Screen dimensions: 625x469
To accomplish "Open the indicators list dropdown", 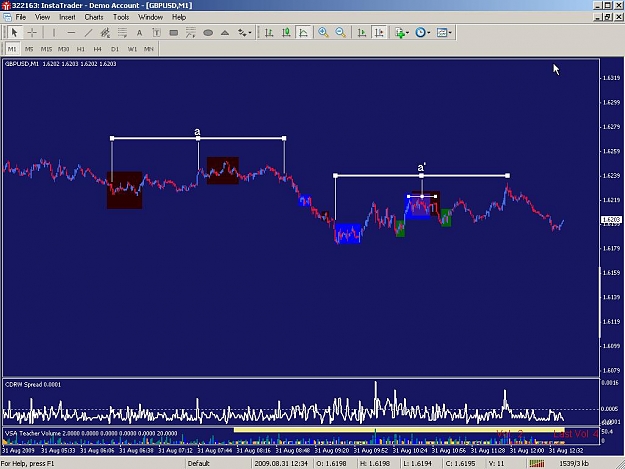I will click(402, 33).
